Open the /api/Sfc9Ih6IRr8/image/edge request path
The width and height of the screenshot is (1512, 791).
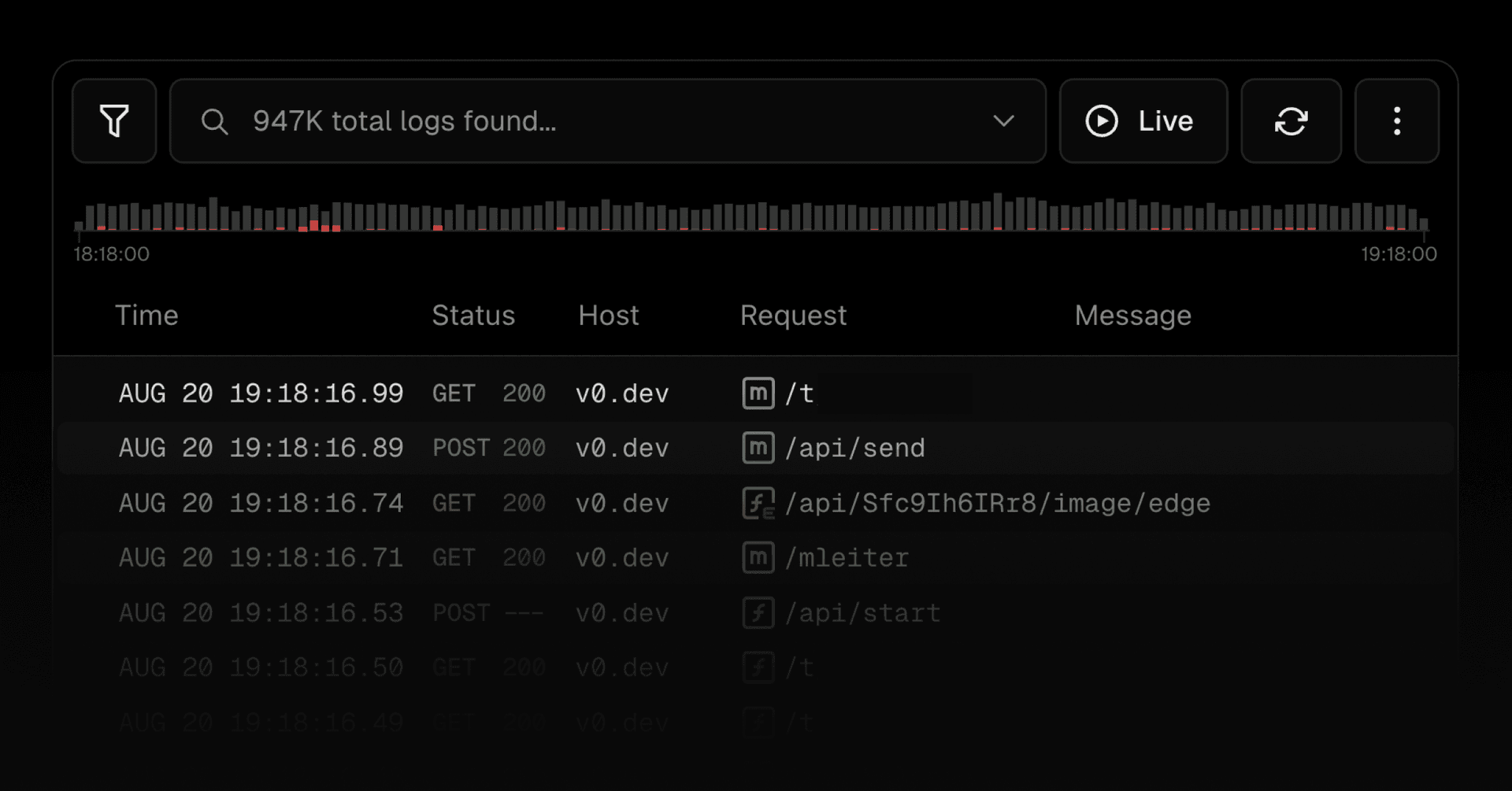click(997, 503)
